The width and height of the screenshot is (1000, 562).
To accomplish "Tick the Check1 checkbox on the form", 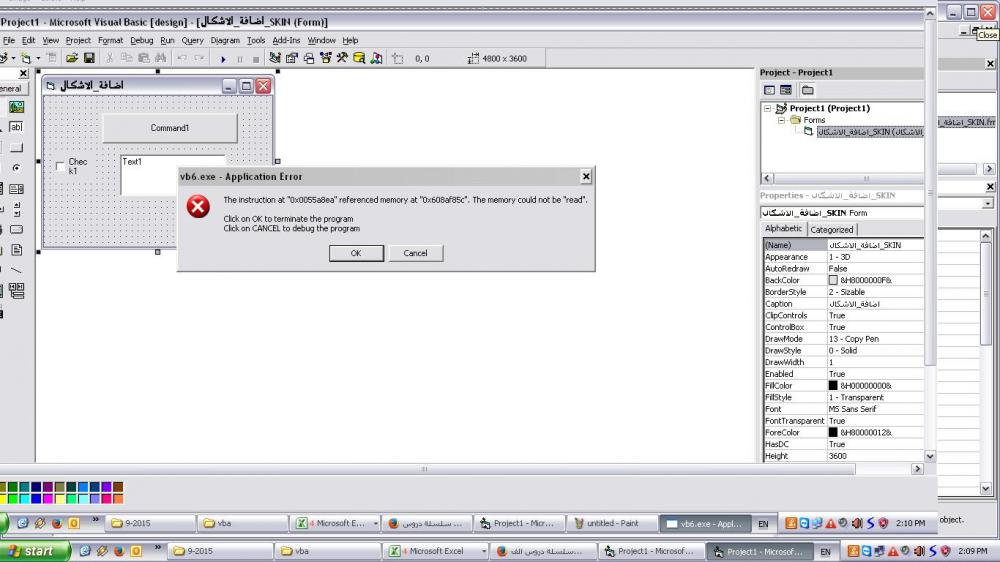I will tap(60, 166).
